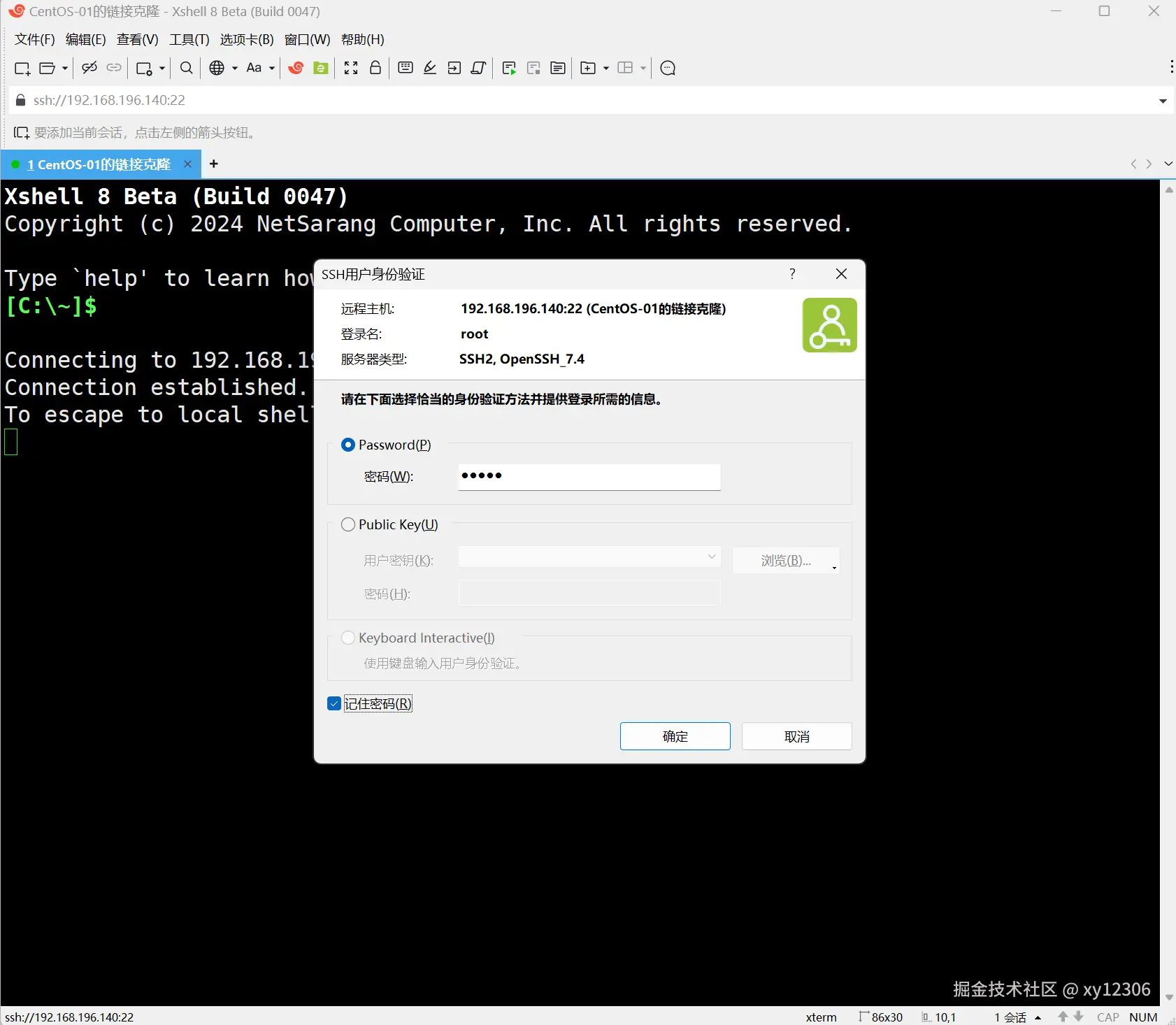The height and width of the screenshot is (1025, 1176).
Task: Click the 密码(H) passphrase input field
Action: coord(589,593)
